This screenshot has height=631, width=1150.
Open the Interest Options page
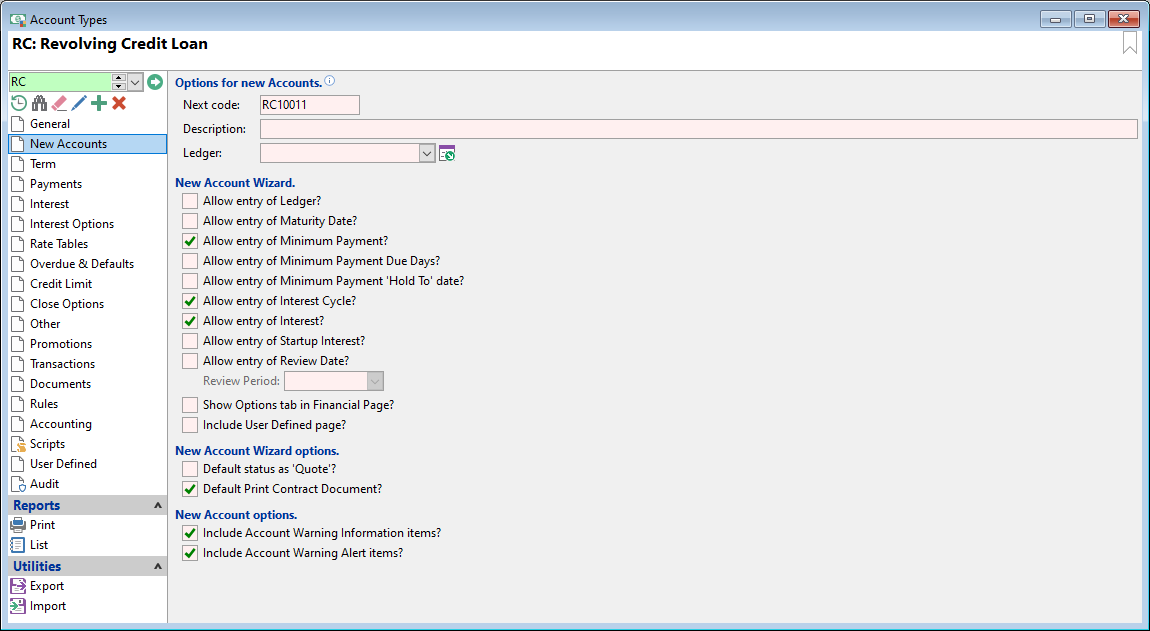(72, 224)
